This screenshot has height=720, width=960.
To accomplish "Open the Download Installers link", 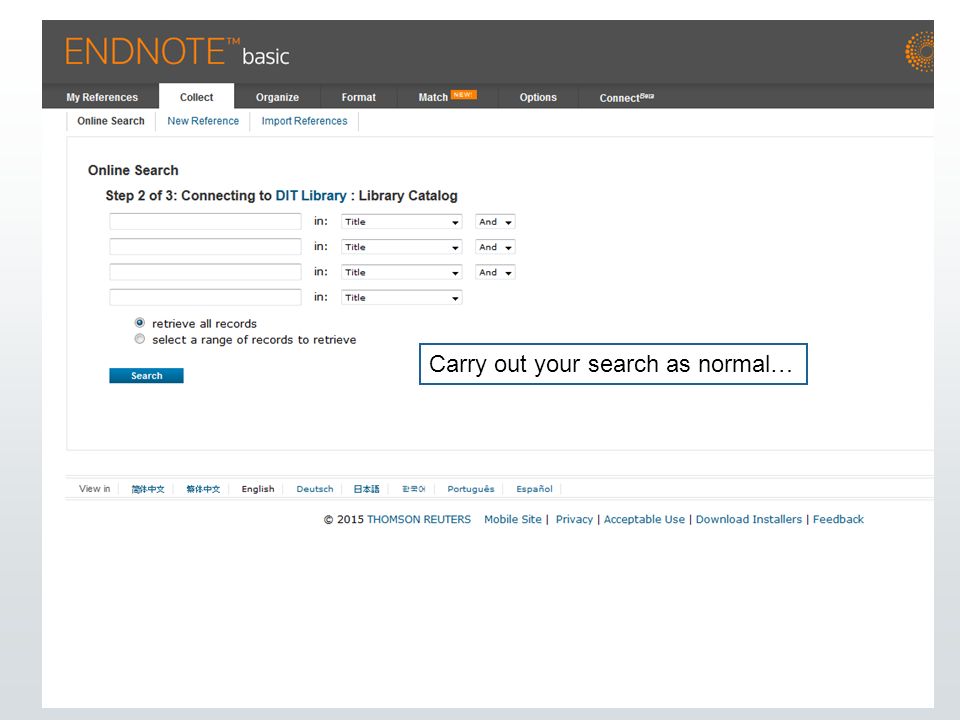I will pyautogui.click(x=749, y=520).
